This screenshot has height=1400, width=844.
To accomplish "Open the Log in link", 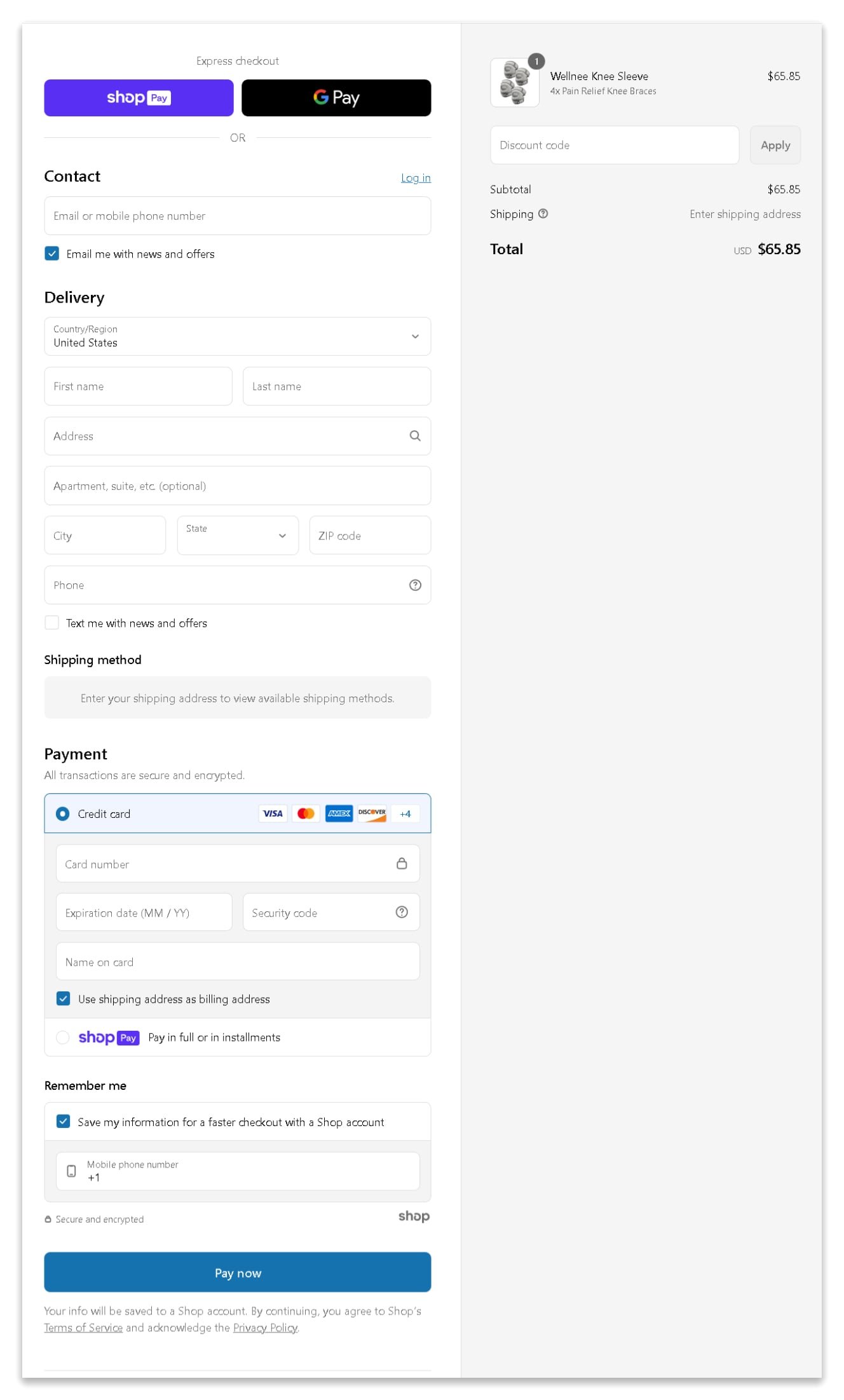I will 415,178.
